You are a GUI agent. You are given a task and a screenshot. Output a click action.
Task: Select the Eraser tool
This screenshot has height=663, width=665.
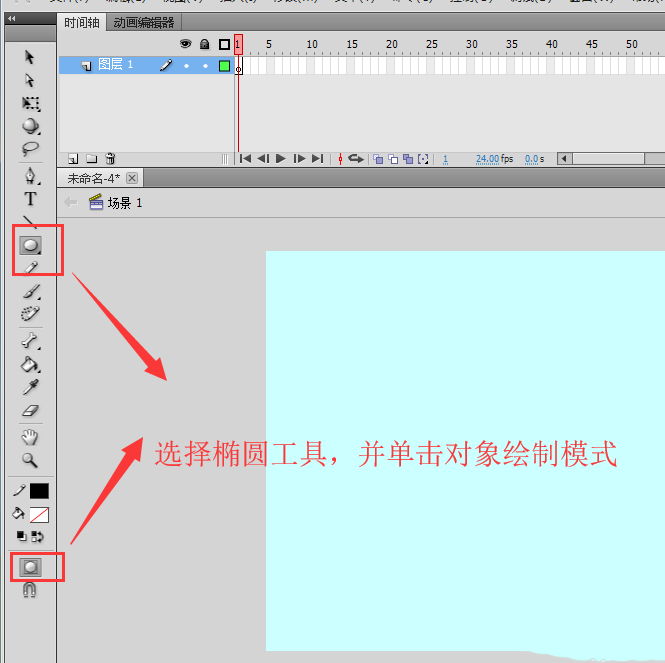click(30, 410)
